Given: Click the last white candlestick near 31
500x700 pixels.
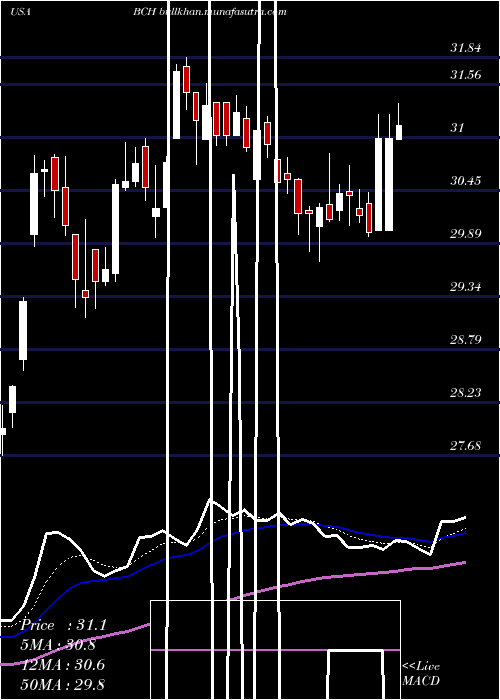Looking at the screenshot, I should tap(399, 132).
